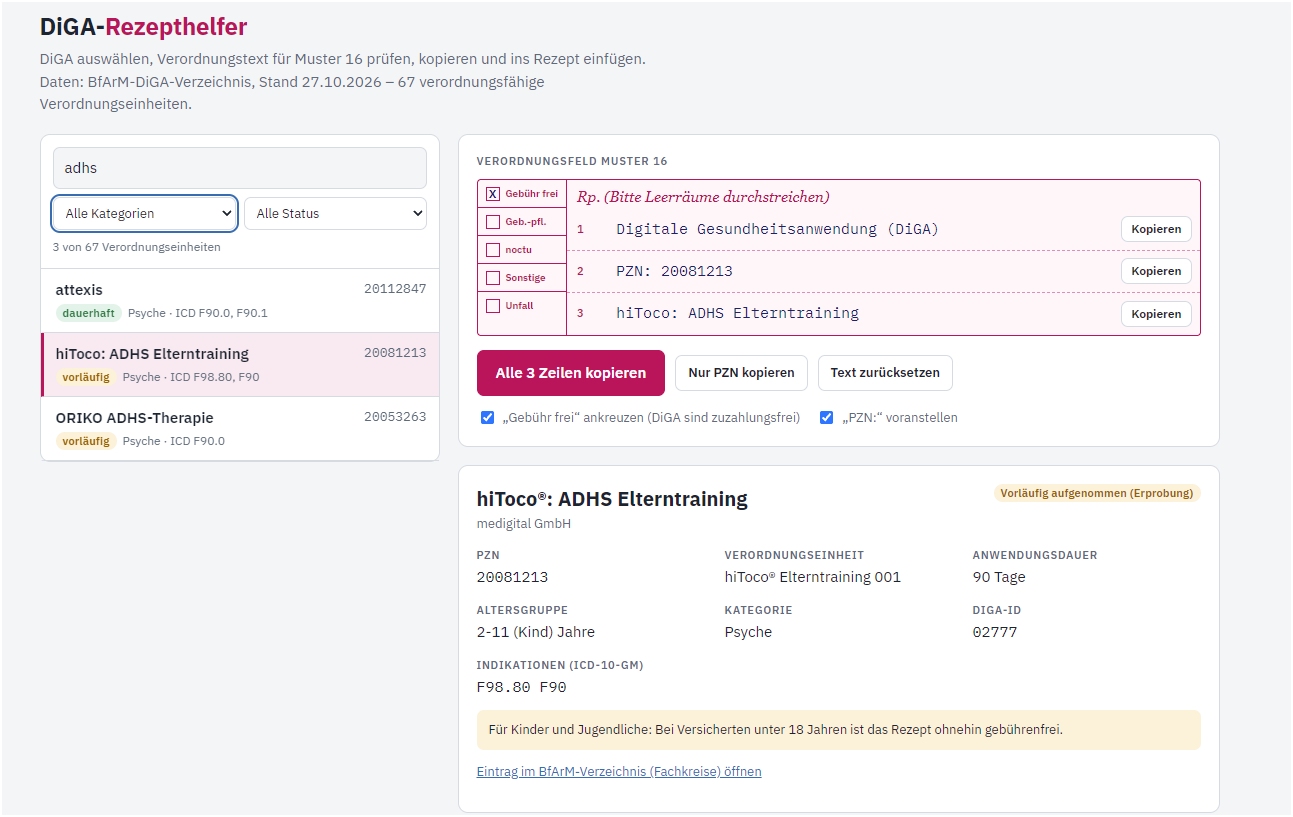Choose the ORIKO ADHS-Therapie entry
This screenshot has height=817, width=1293.
pos(240,429)
